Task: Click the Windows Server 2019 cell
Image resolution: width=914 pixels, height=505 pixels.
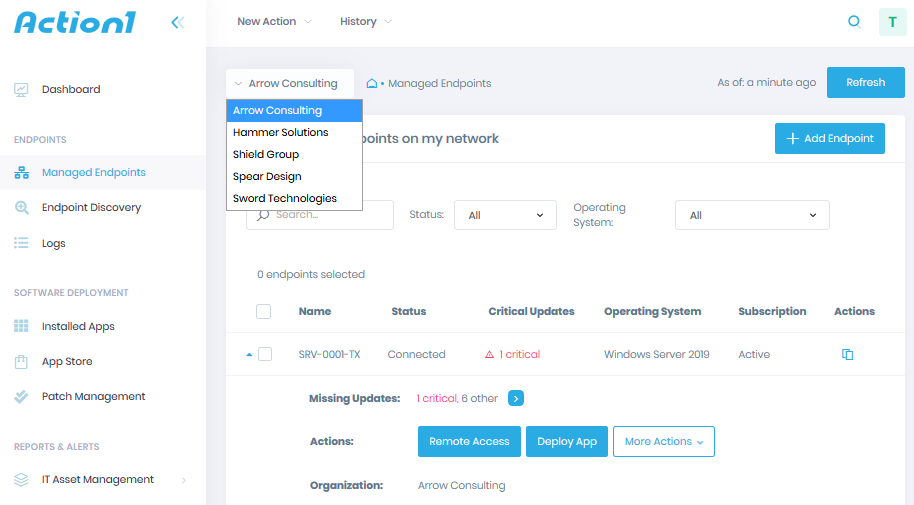Action: click(x=656, y=355)
